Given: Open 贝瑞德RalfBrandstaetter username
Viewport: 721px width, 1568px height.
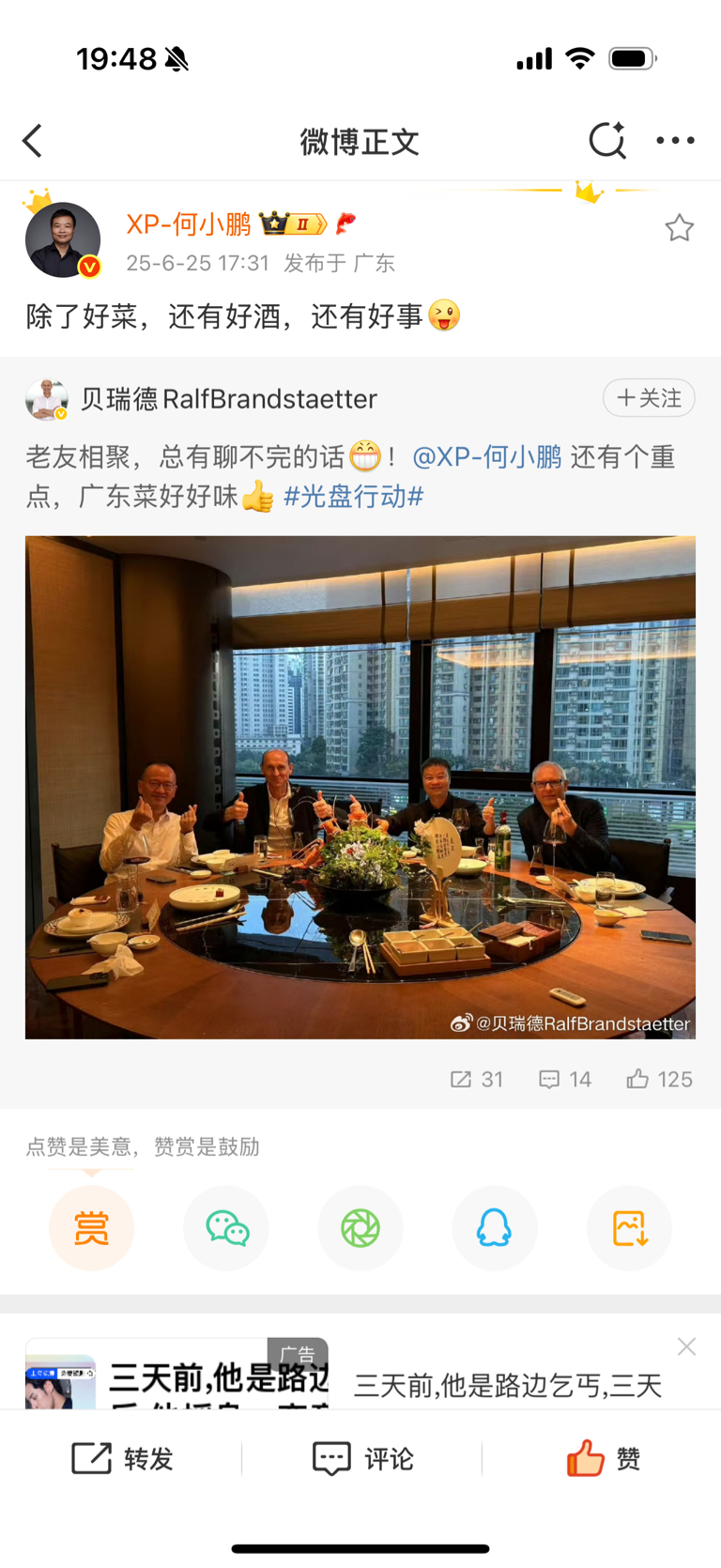Looking at the screenshot, I should (x=228, y=399).
